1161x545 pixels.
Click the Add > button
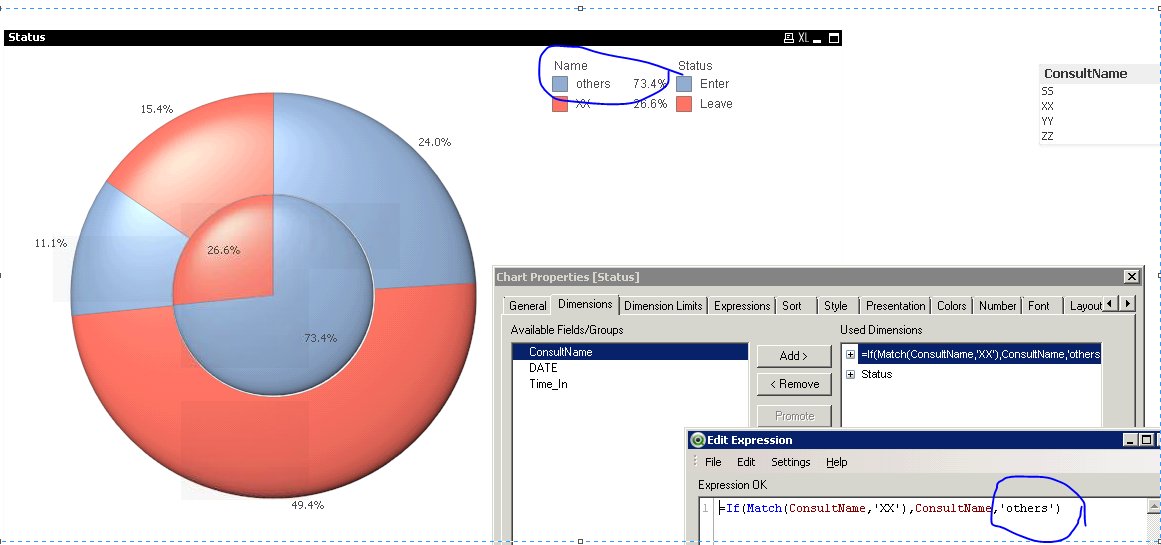point(794,356)
